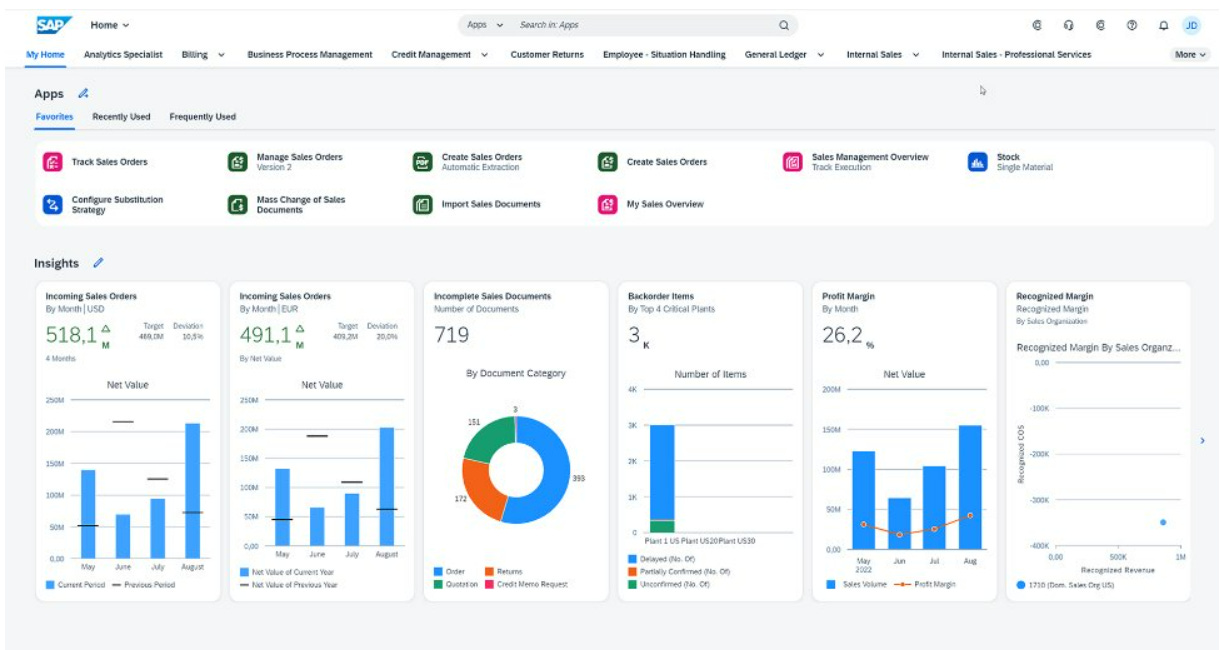This screenshot has height=650, width=1220.
Task: Open the help question mark icon
Action: pyautogui.click(x=1132, y=25)
